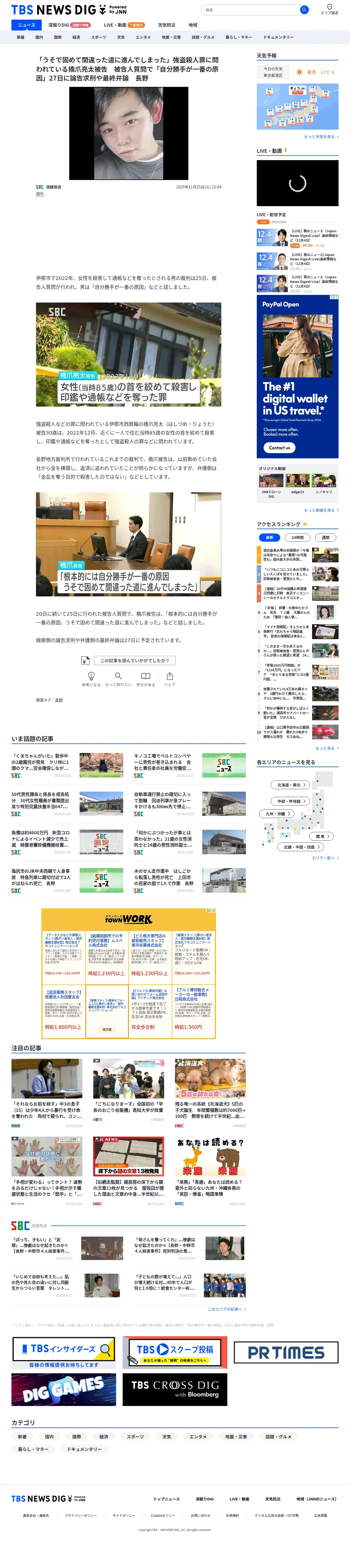Click the 地震・災害 category pill at bottom

pos(236,1436)
